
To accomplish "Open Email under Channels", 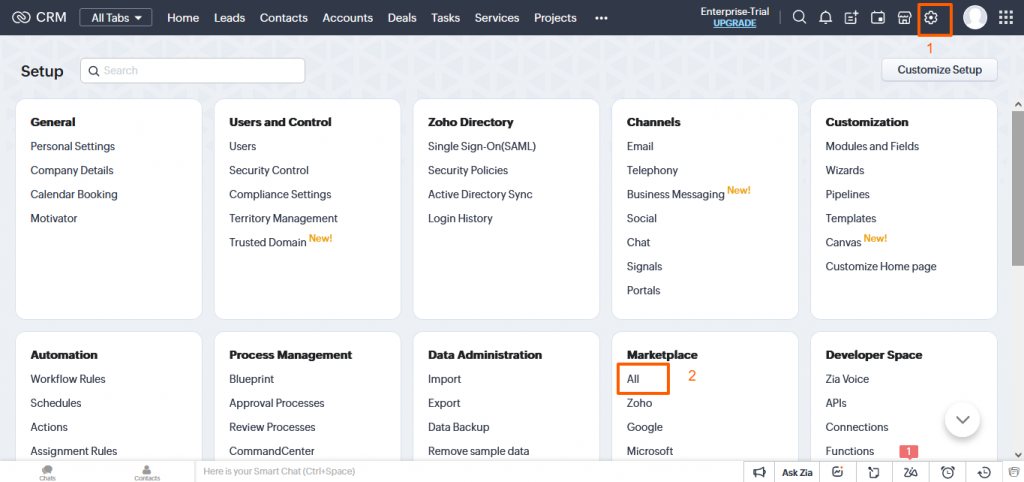I will (640, 146).
